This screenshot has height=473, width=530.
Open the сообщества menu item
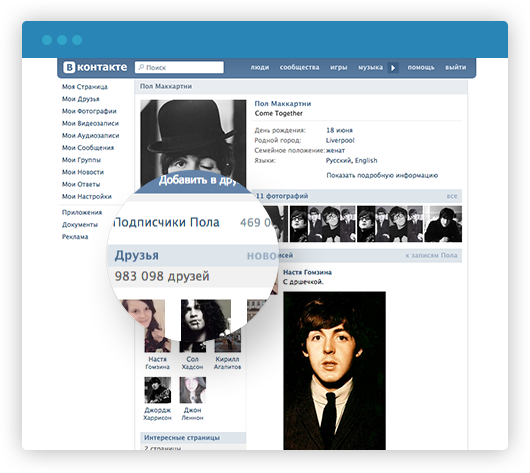[299, 67]
